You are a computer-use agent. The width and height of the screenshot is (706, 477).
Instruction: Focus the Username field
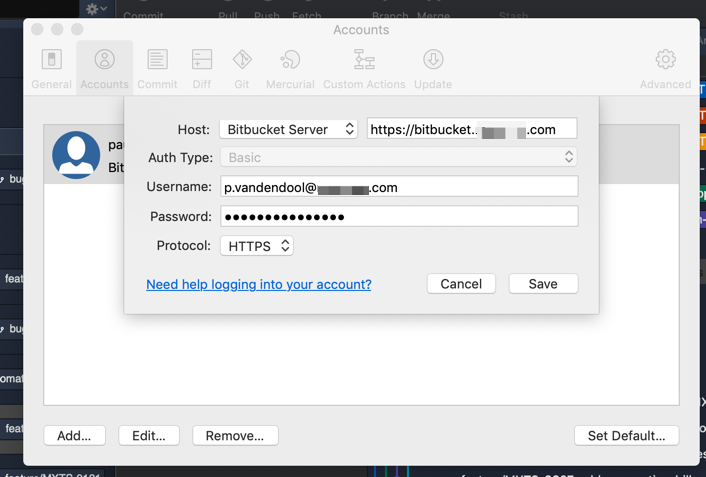click(399, 186)
